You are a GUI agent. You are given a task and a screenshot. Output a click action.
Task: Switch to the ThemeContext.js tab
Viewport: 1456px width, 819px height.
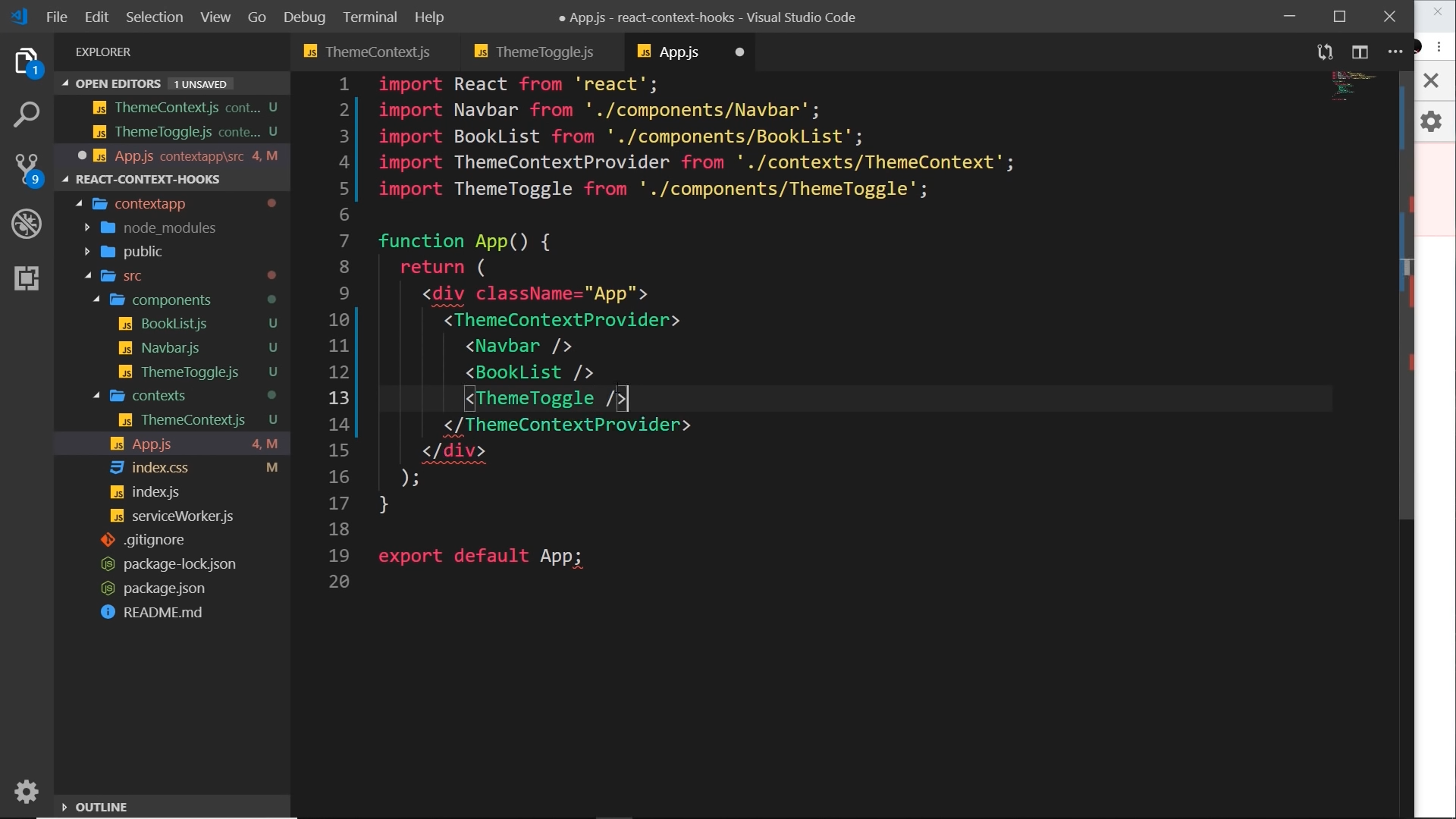[377, 52]
